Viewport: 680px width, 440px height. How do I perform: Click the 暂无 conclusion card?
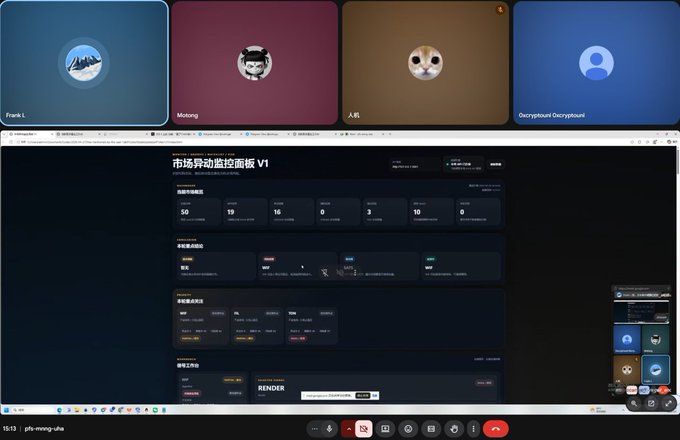[216, 266]
